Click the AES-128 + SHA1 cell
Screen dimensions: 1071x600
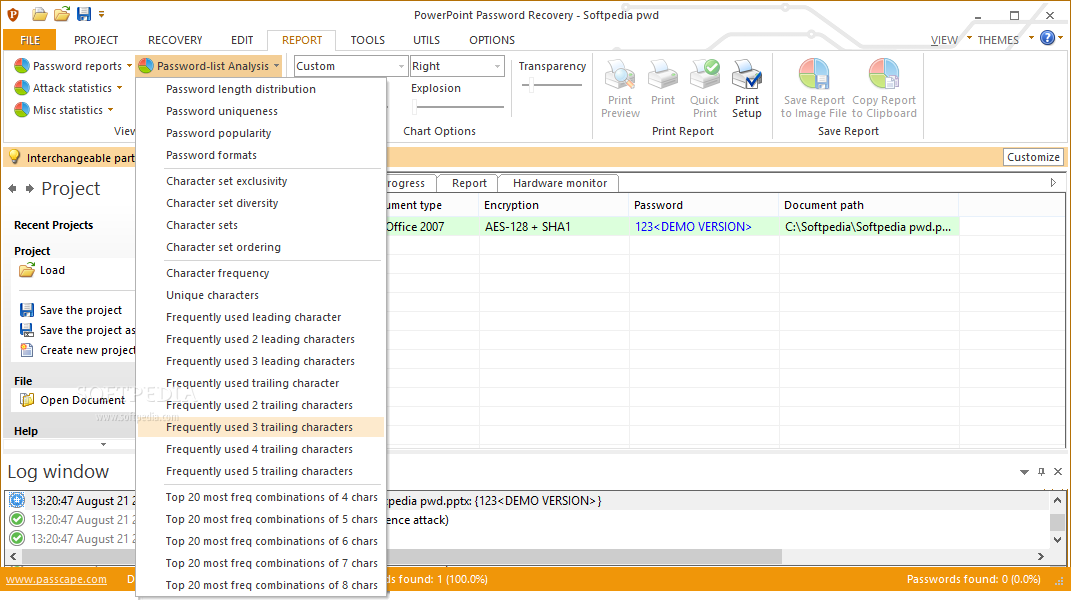coord(554,227)
